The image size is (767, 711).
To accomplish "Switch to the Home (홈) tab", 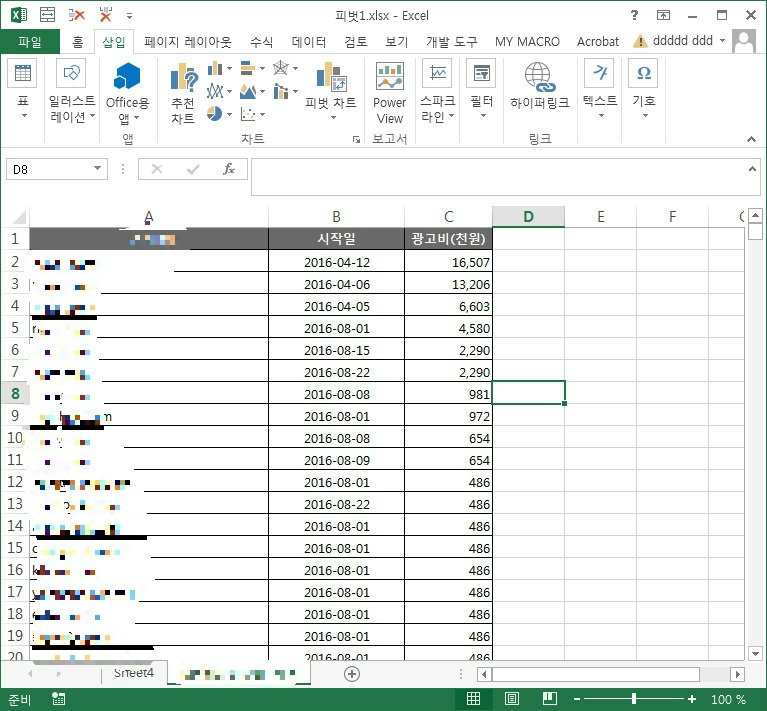I will click(x=78, y=42).
